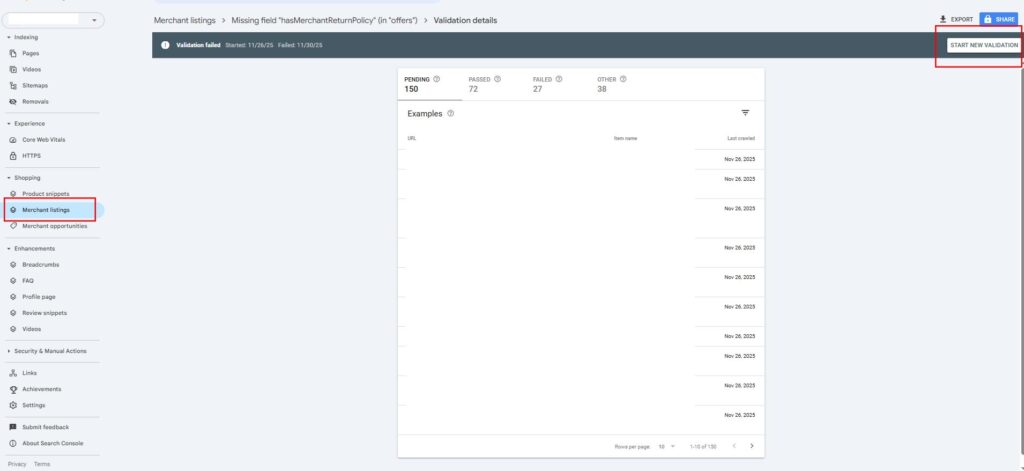Click the URL column header
Viewport: 1024px width, 471px height.
tap(411, 138)
